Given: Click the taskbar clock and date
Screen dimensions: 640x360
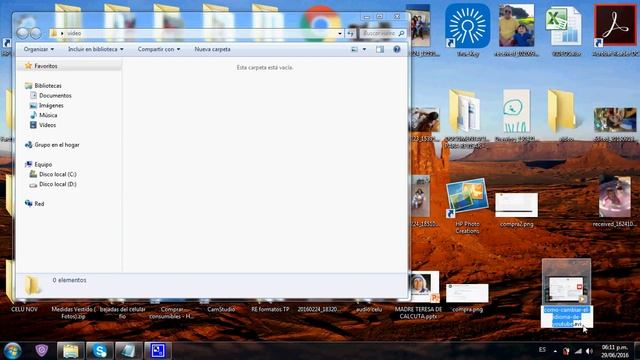Looking at the screenshot, I should click(x=614, y=351).
